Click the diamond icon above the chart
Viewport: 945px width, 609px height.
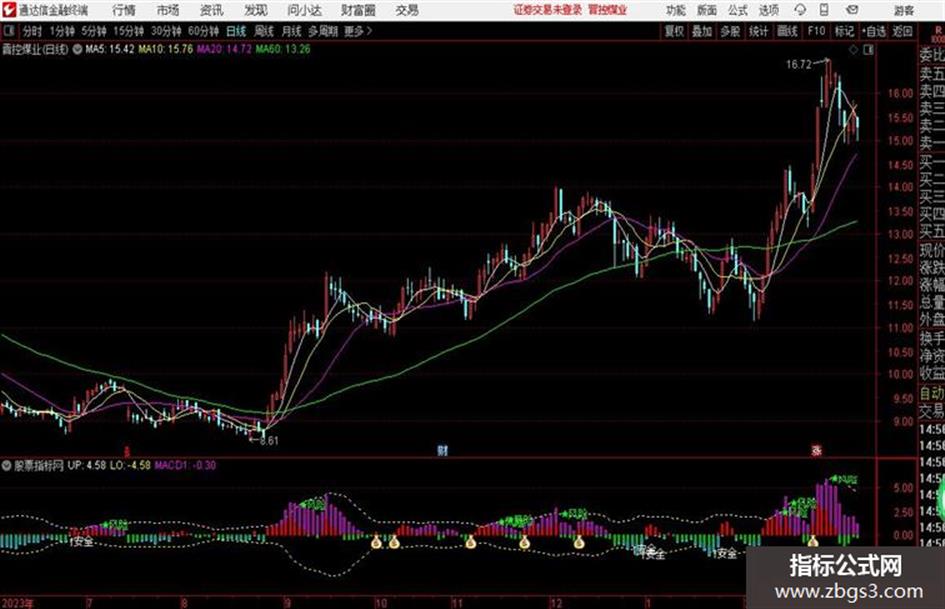[x=853, y=50]
